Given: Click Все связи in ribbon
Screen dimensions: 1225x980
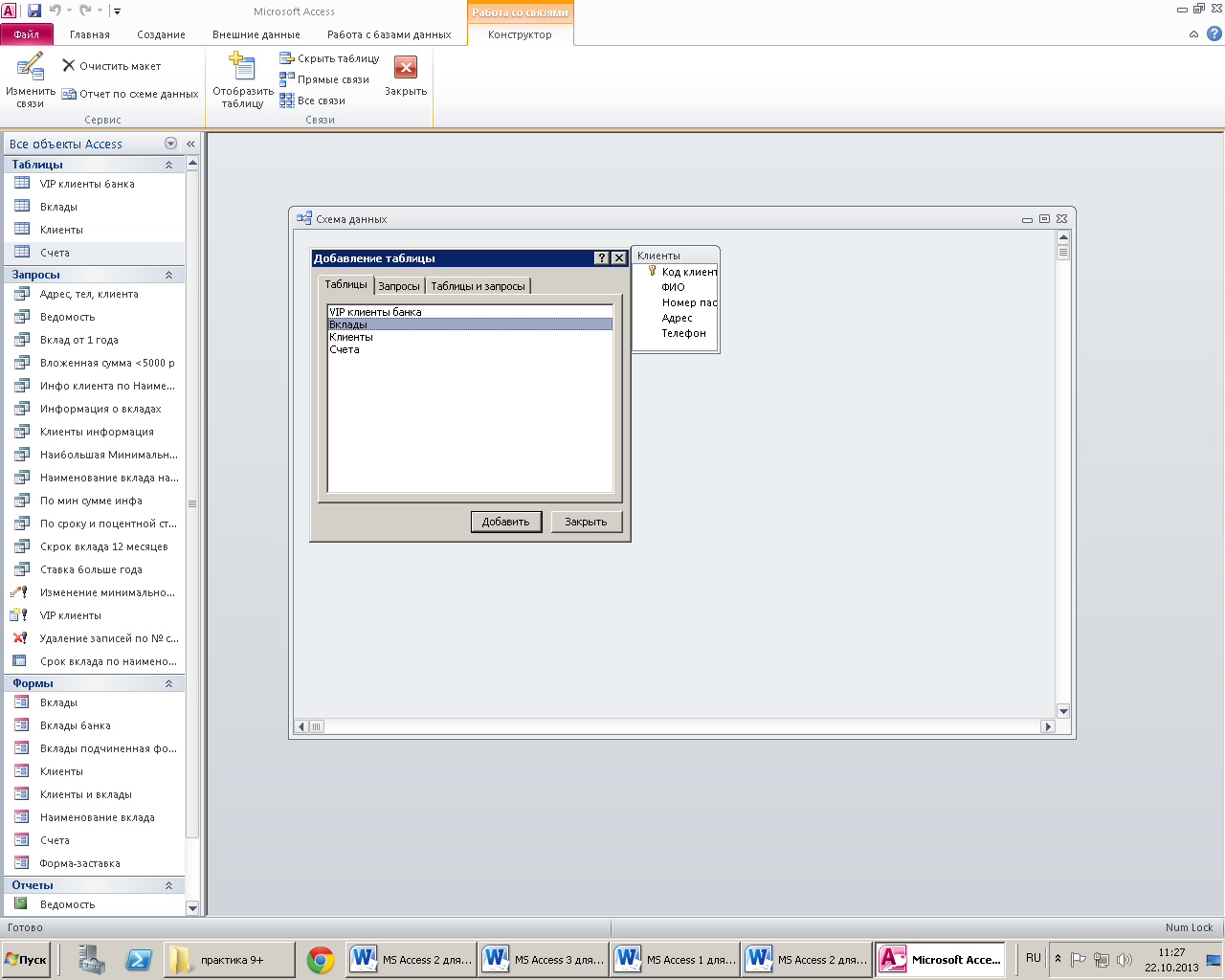Looking at the screenshot, I should coord(312,100).
